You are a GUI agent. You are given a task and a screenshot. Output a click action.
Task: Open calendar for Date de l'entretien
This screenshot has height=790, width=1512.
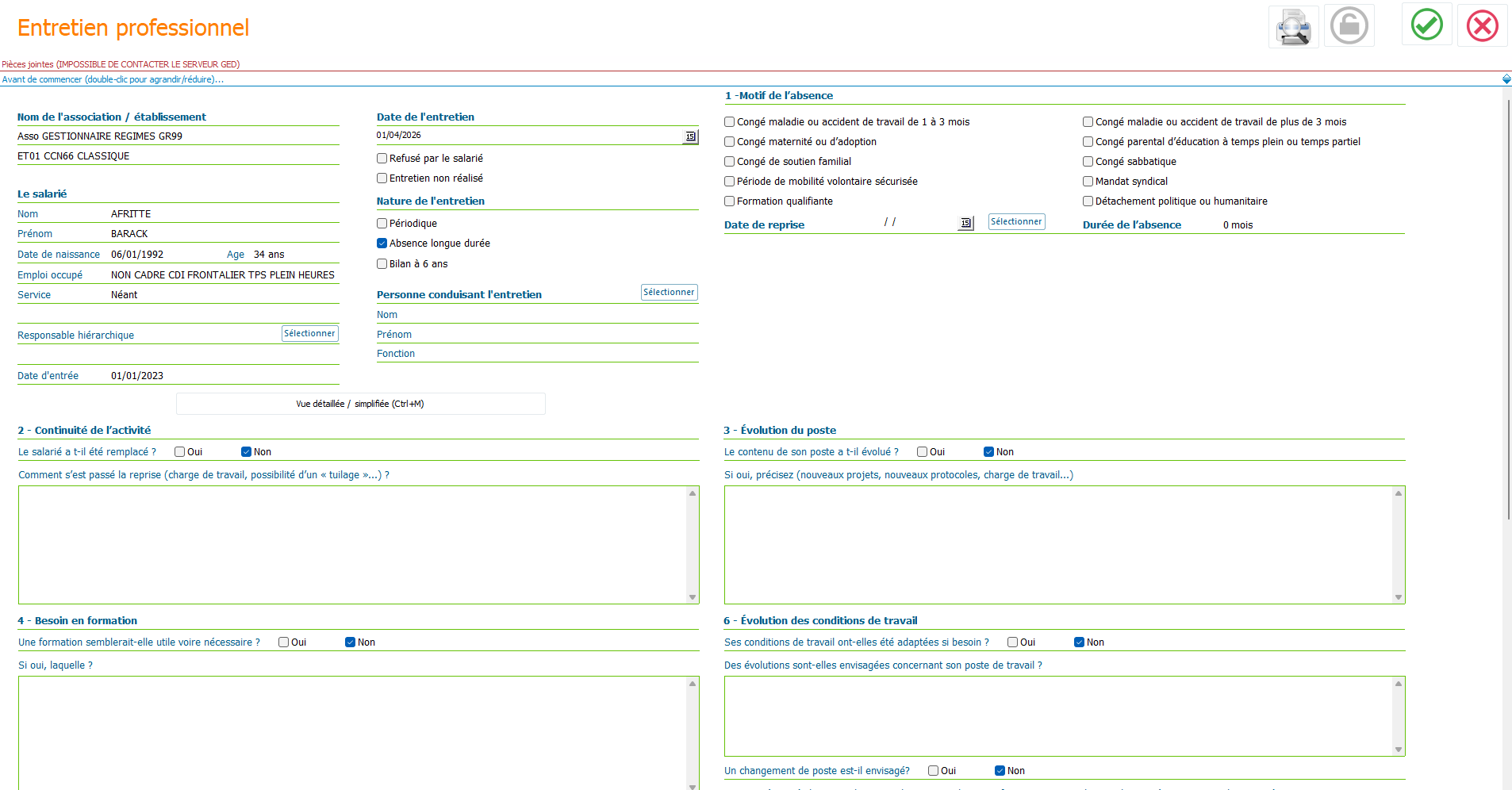(690, 136)
